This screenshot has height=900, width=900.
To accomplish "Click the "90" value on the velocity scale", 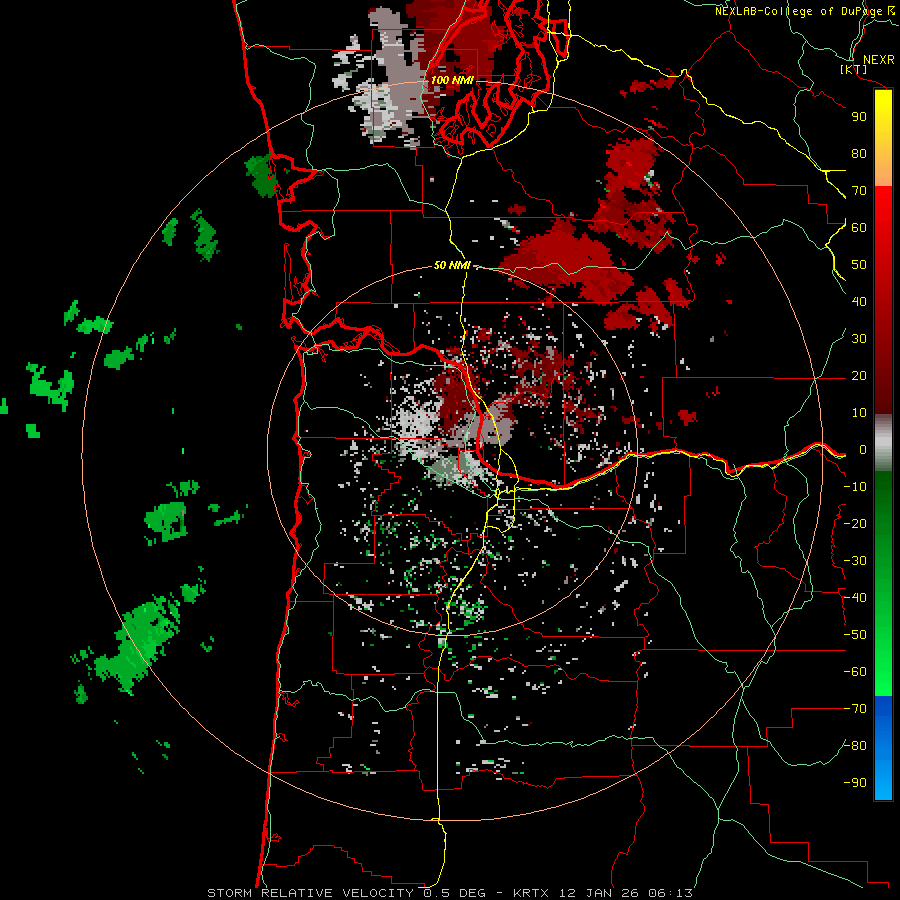I will point(859,117).
